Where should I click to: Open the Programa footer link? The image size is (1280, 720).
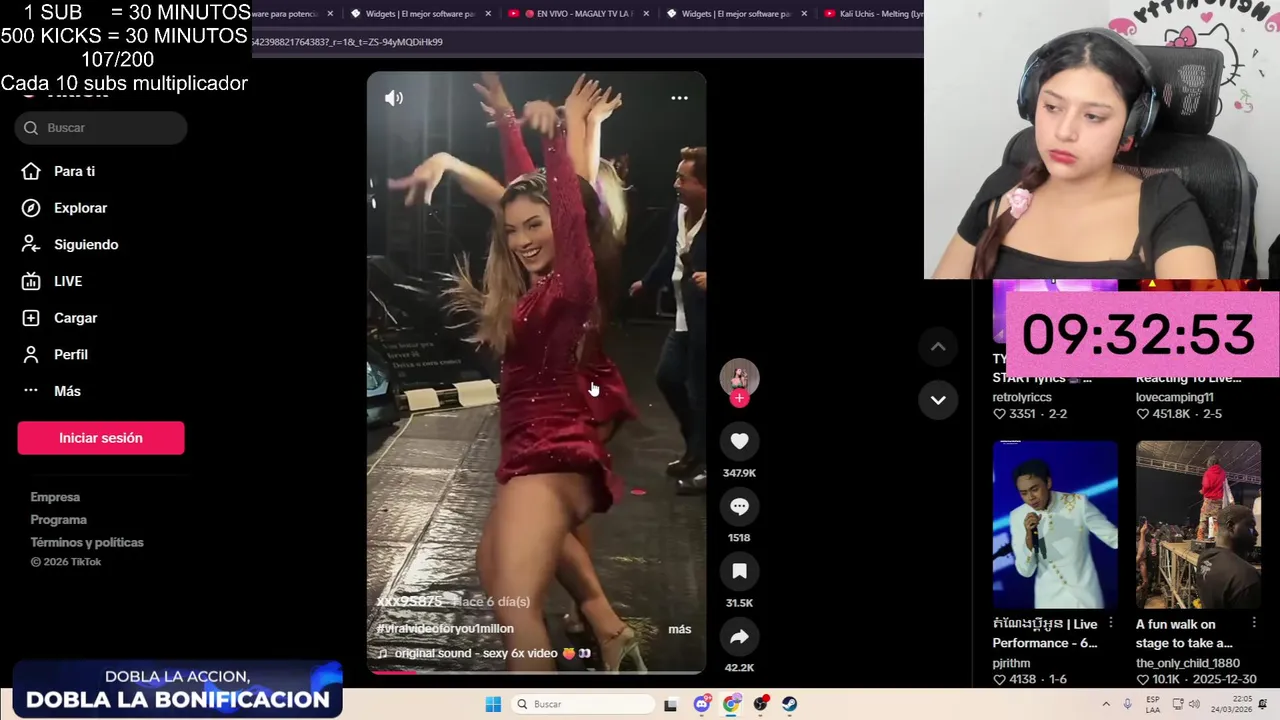click(x=58, y=520)
